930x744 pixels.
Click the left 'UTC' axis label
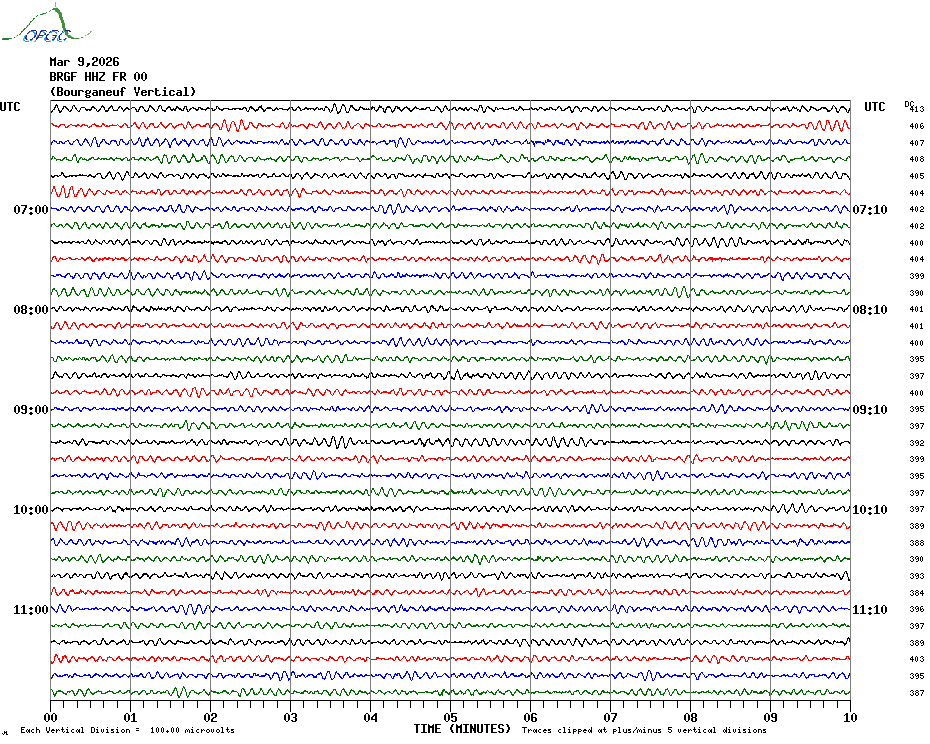[x=10, y=107]
